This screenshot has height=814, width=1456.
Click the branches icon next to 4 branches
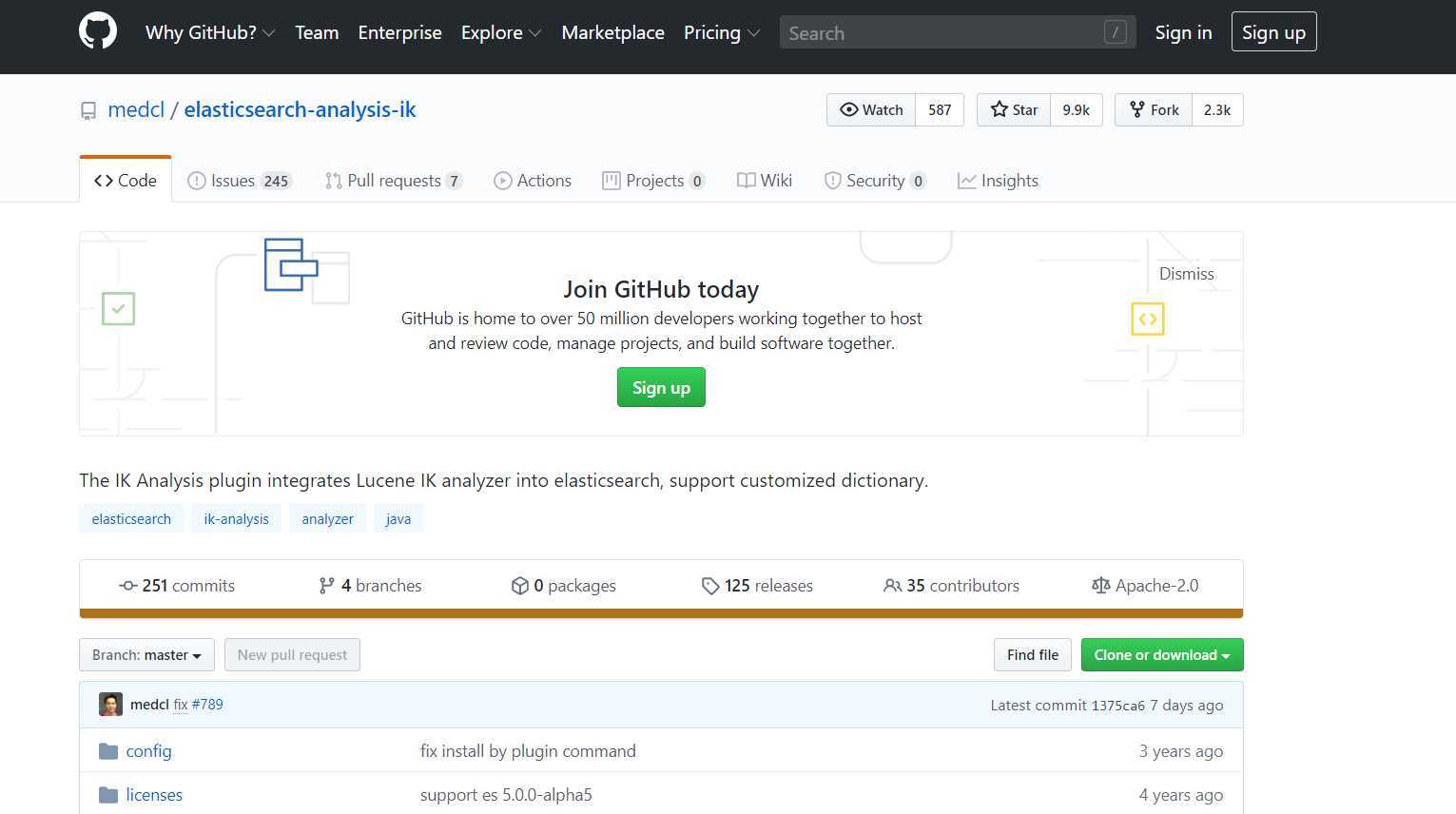326,586
